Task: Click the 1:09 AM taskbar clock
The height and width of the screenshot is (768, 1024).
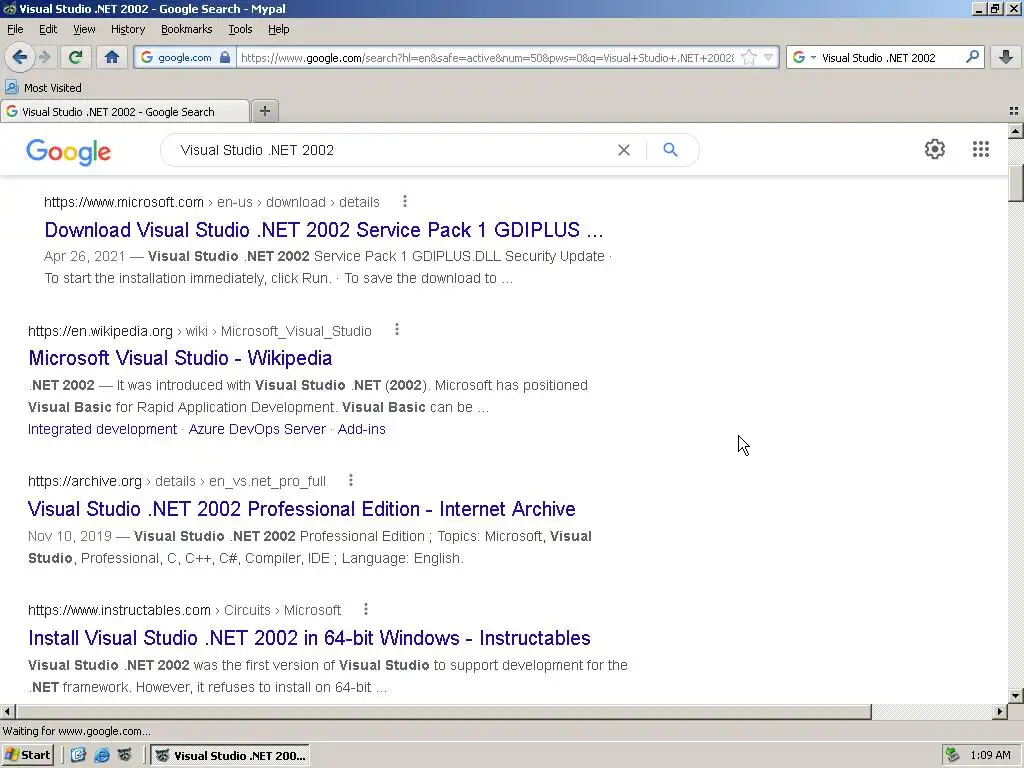Action: (x=991, y=755)
